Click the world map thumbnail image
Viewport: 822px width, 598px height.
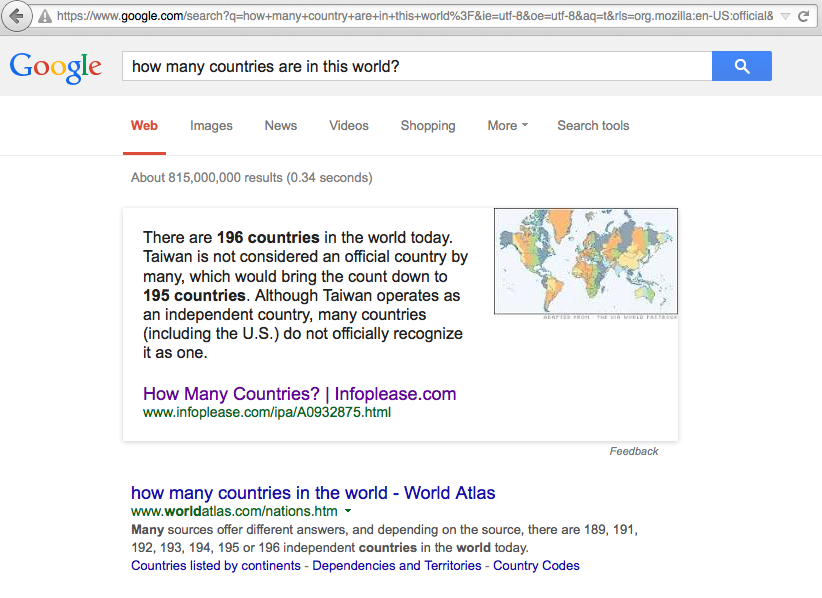tap(586, 261)
